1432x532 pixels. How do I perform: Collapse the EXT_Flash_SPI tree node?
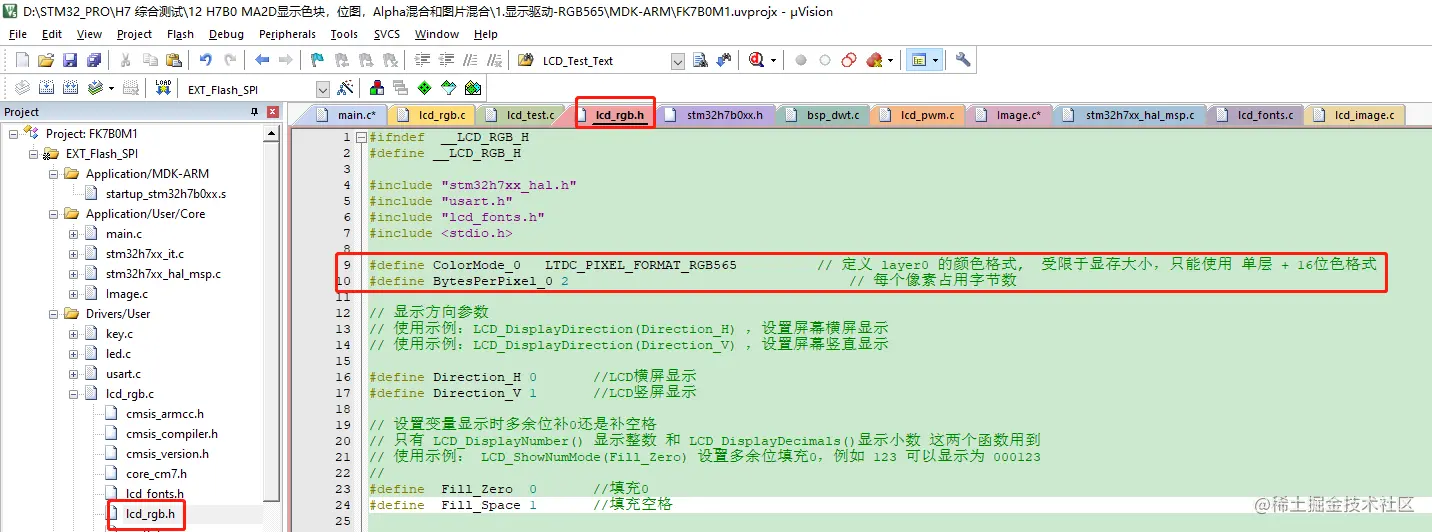(x=33, y=154)
